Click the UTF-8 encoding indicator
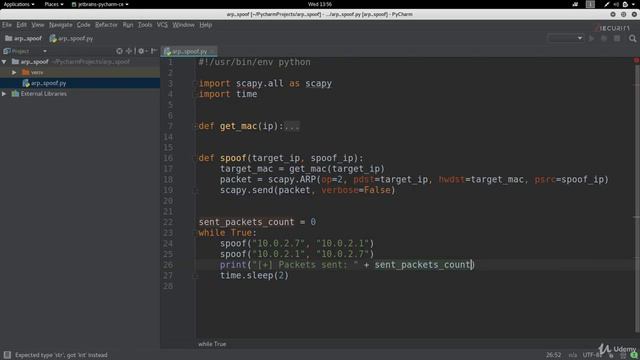The image size is (640, 360). point(592,355)
